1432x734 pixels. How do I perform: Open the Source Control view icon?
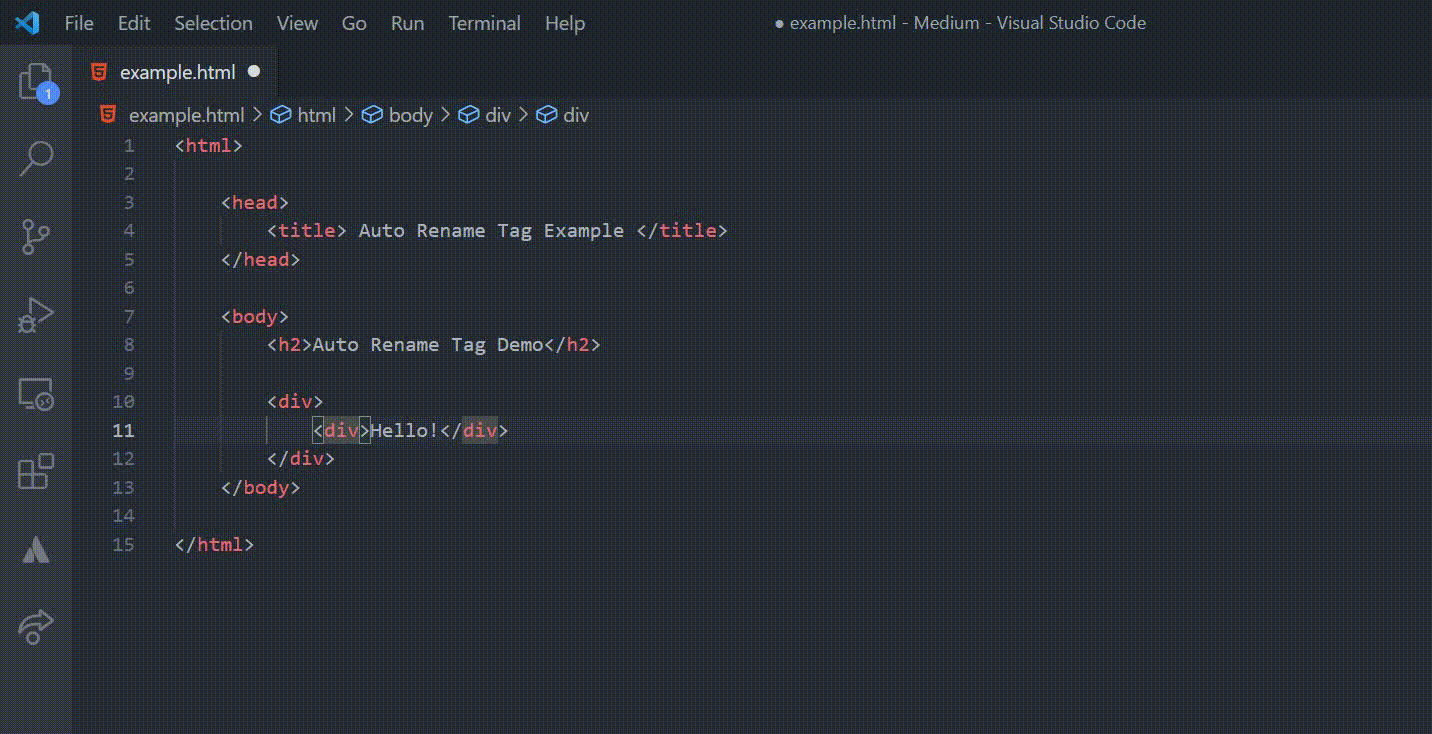tap(36, 237)
